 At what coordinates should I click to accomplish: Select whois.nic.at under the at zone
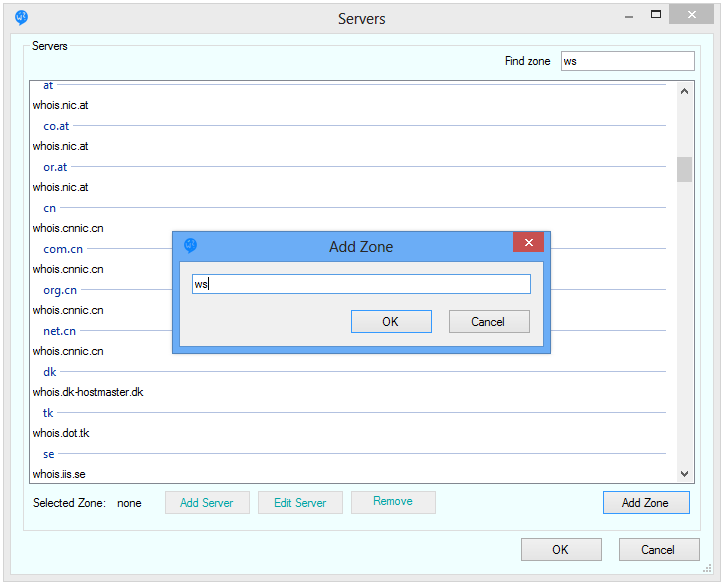coord(60,105)
